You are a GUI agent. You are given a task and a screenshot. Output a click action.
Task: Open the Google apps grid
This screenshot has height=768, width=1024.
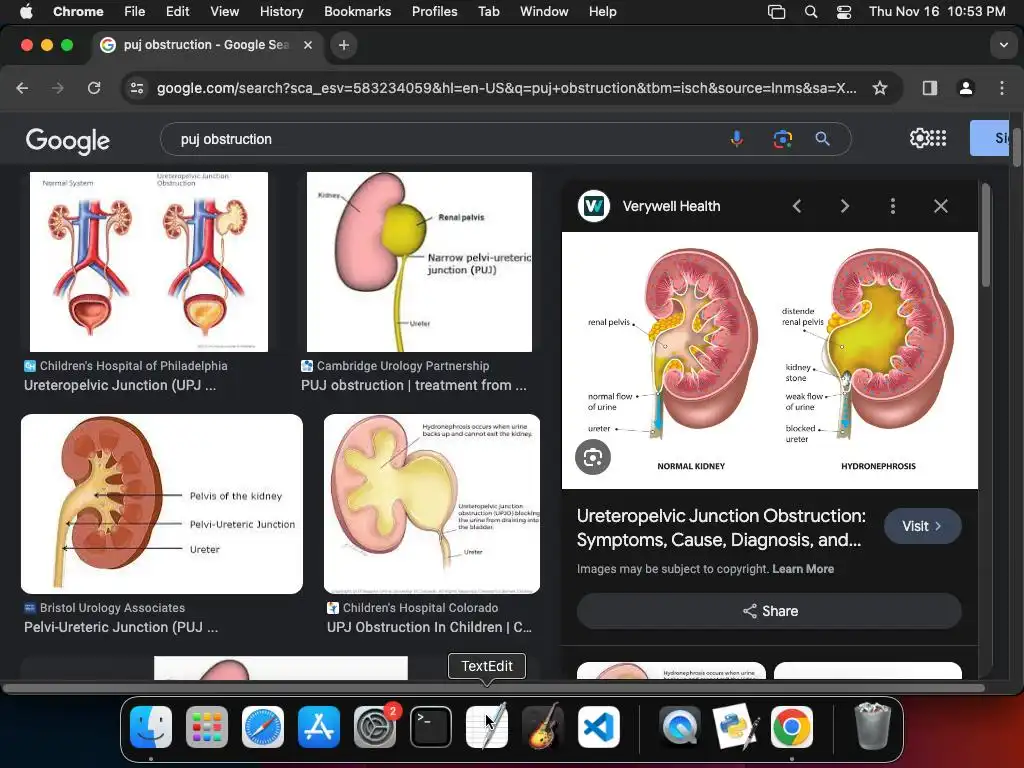point(938,138)
